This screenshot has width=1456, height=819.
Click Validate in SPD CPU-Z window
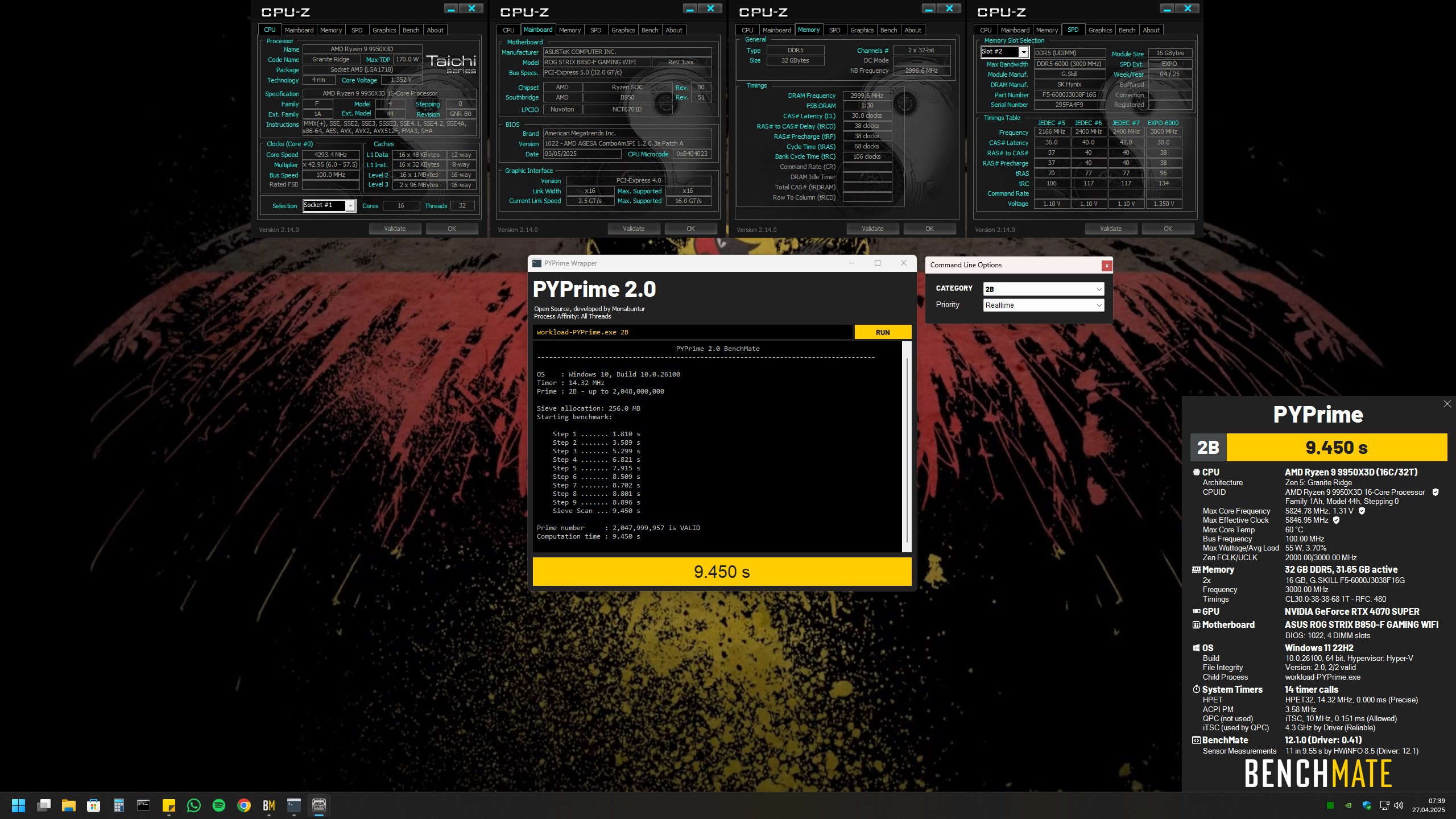point(1111,229)
